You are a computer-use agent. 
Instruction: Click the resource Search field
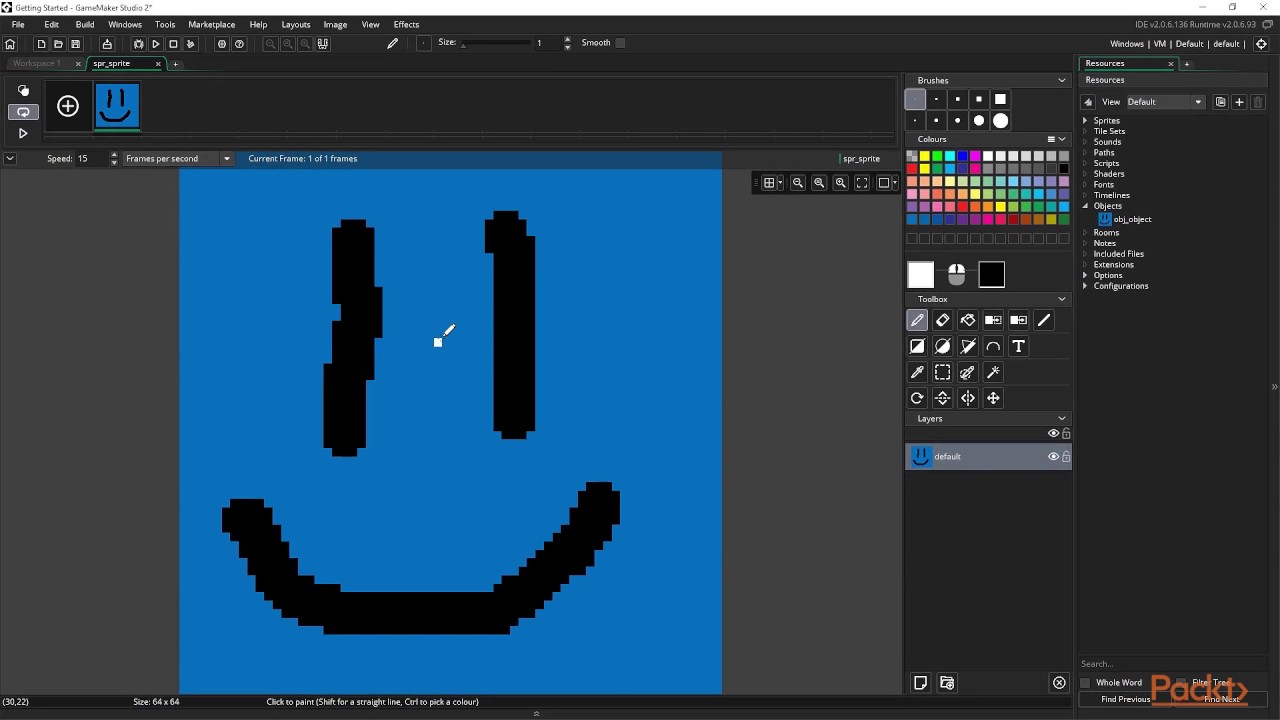click(x=1172, y=664)
